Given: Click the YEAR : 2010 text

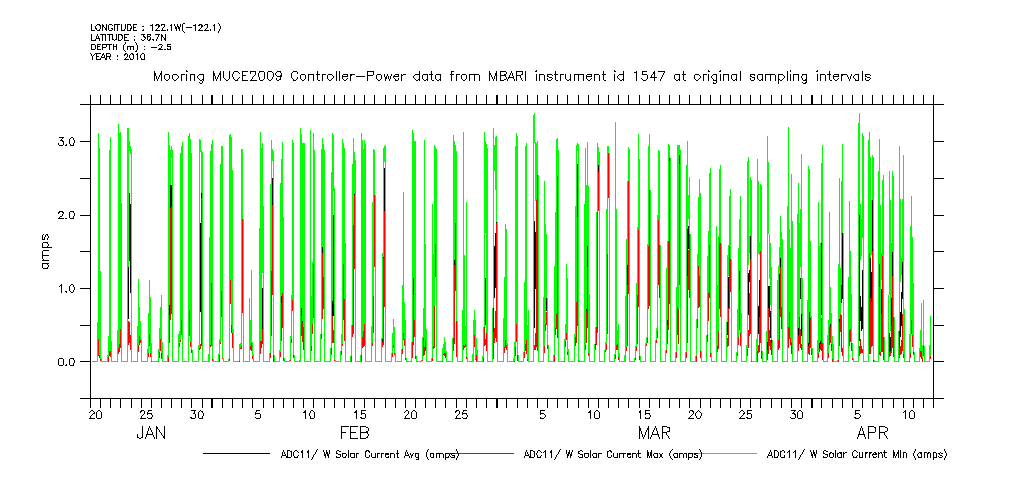Looking at the screenshot, I should tap(118, 57).
